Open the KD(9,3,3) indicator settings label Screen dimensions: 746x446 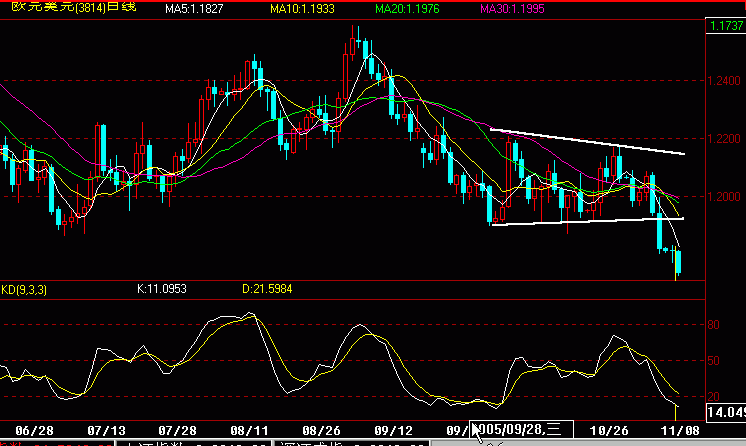24,289
